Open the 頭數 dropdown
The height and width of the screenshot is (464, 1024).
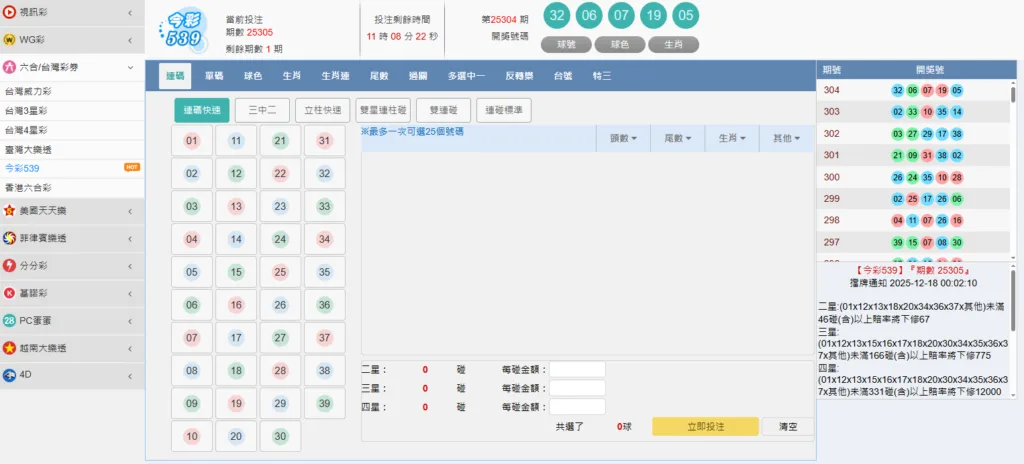pyautogui.click(x=623, y=139)
